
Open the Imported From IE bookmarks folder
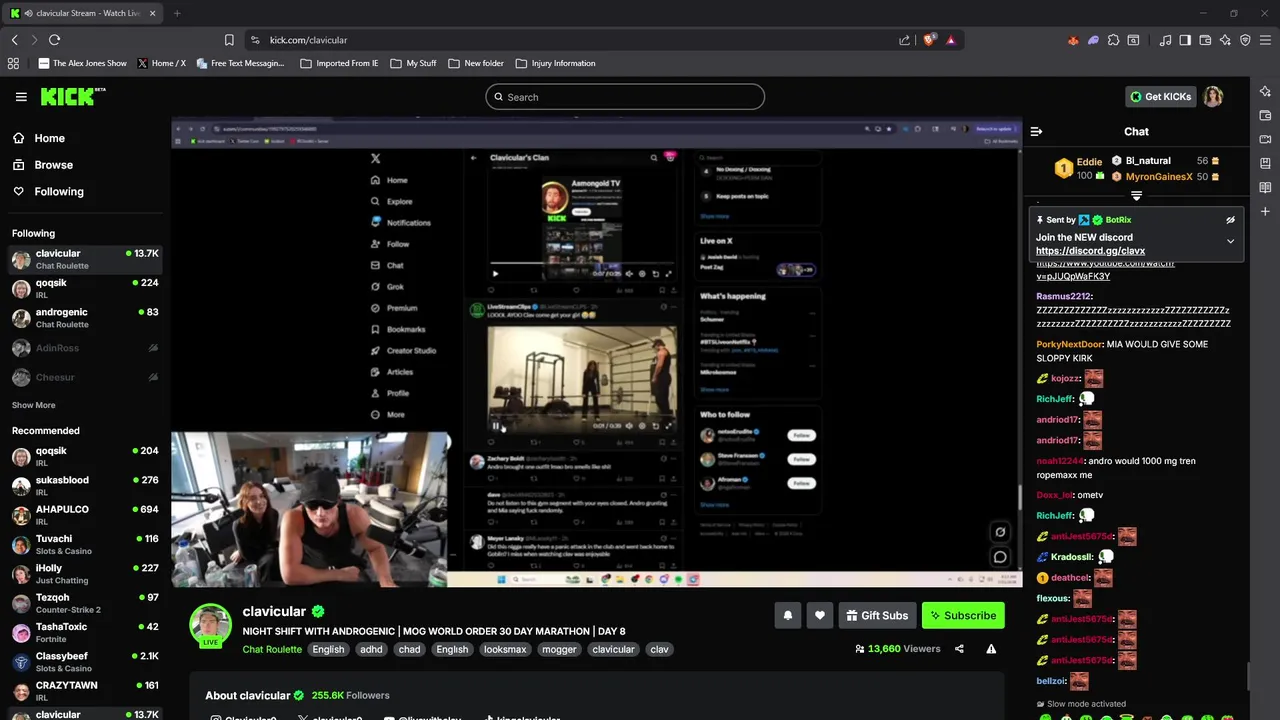(338, 63)
